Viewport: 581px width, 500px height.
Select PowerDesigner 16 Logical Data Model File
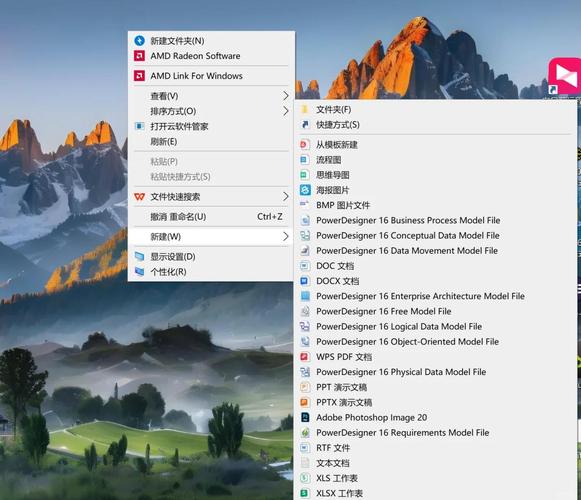pos(435,326)
